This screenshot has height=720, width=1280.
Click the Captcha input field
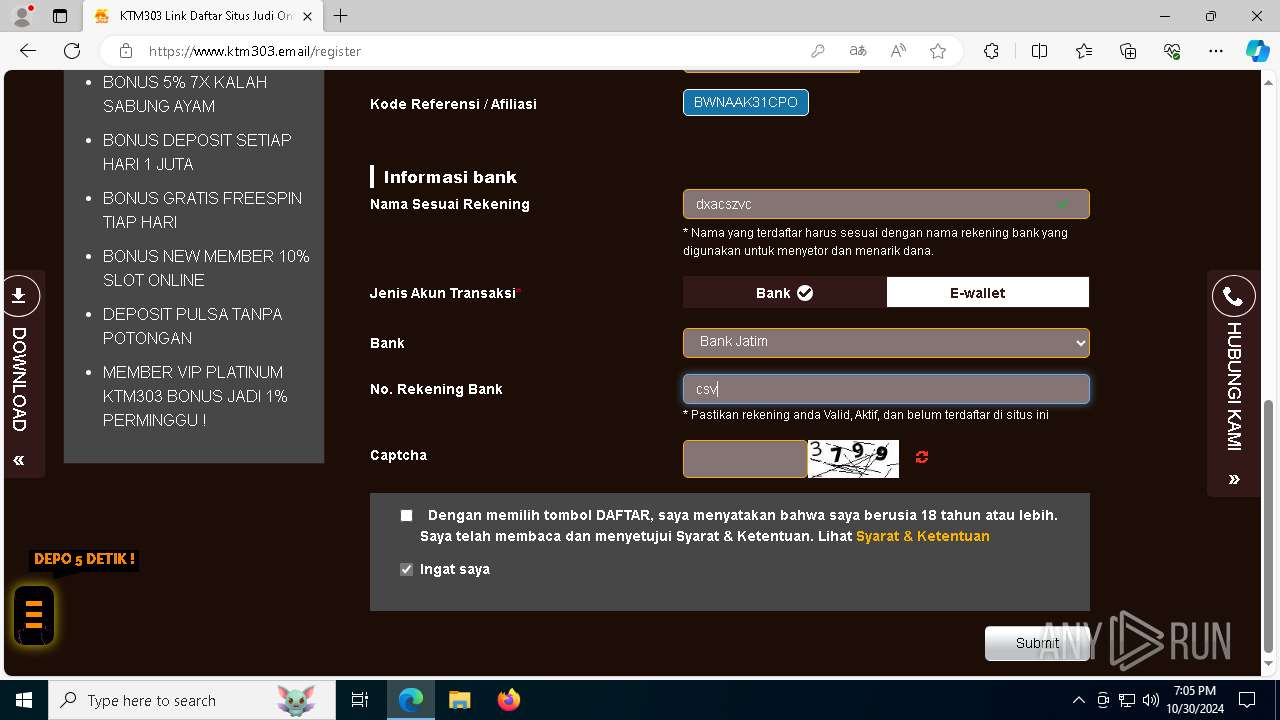coord(745,459)
